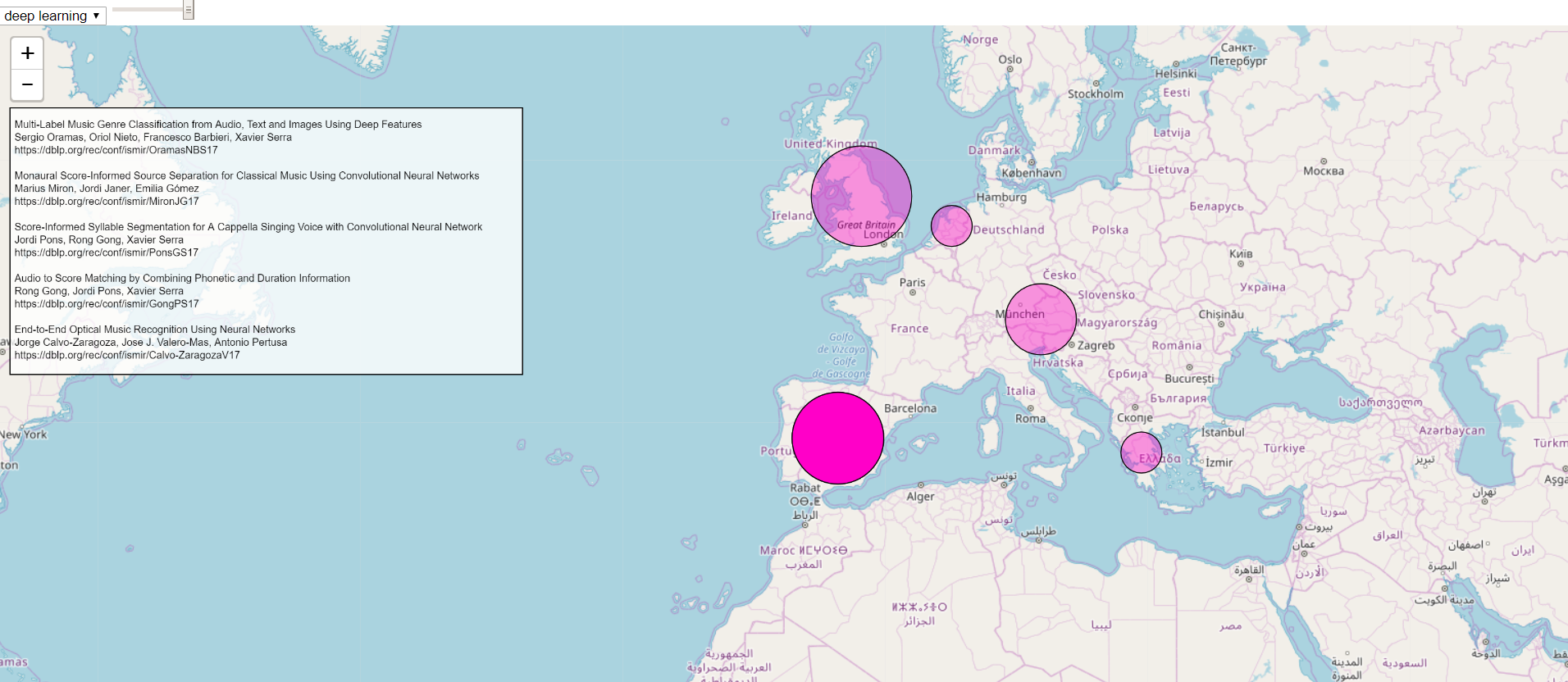Open the MironJG17 dblp link
This screenshot has width=1568, height=682.
point(107,201)
